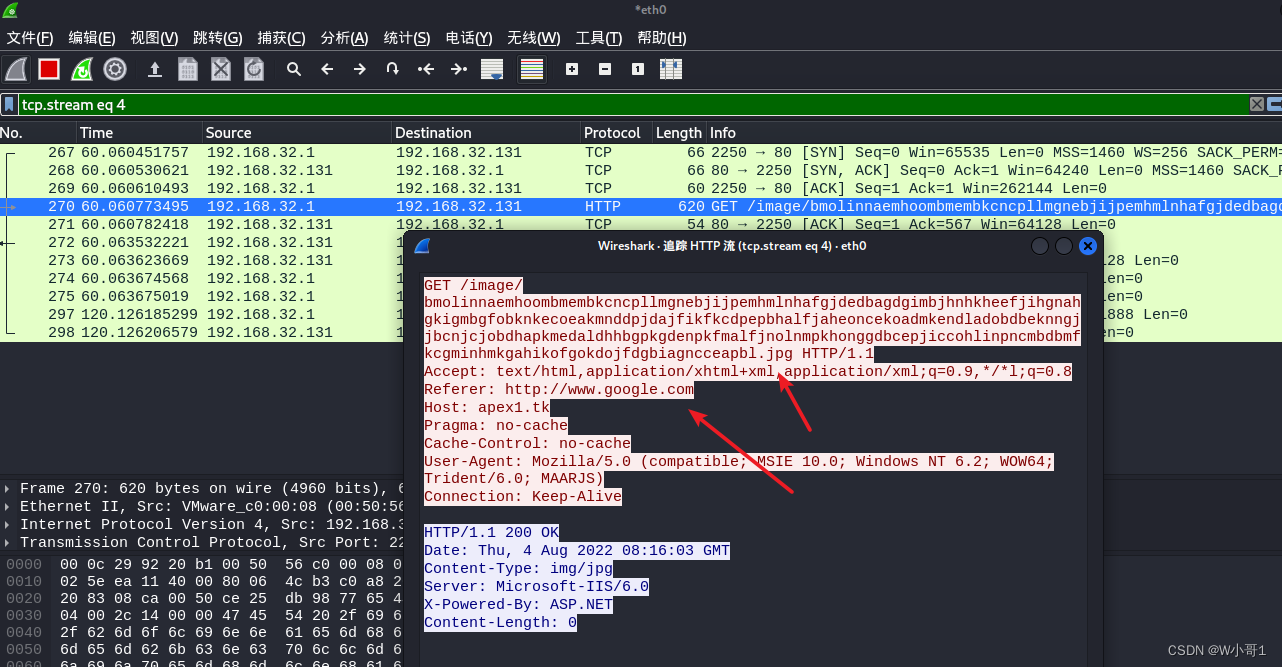
Task: Open the 文件(F) menu
Action: [30, 38]
